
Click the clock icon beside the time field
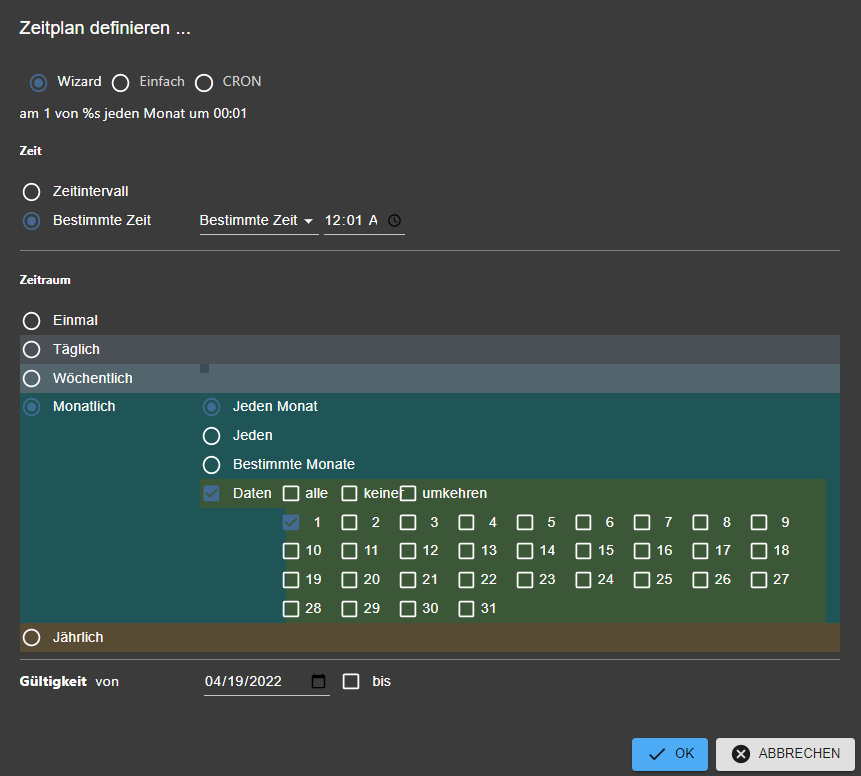tap(394, 220)
